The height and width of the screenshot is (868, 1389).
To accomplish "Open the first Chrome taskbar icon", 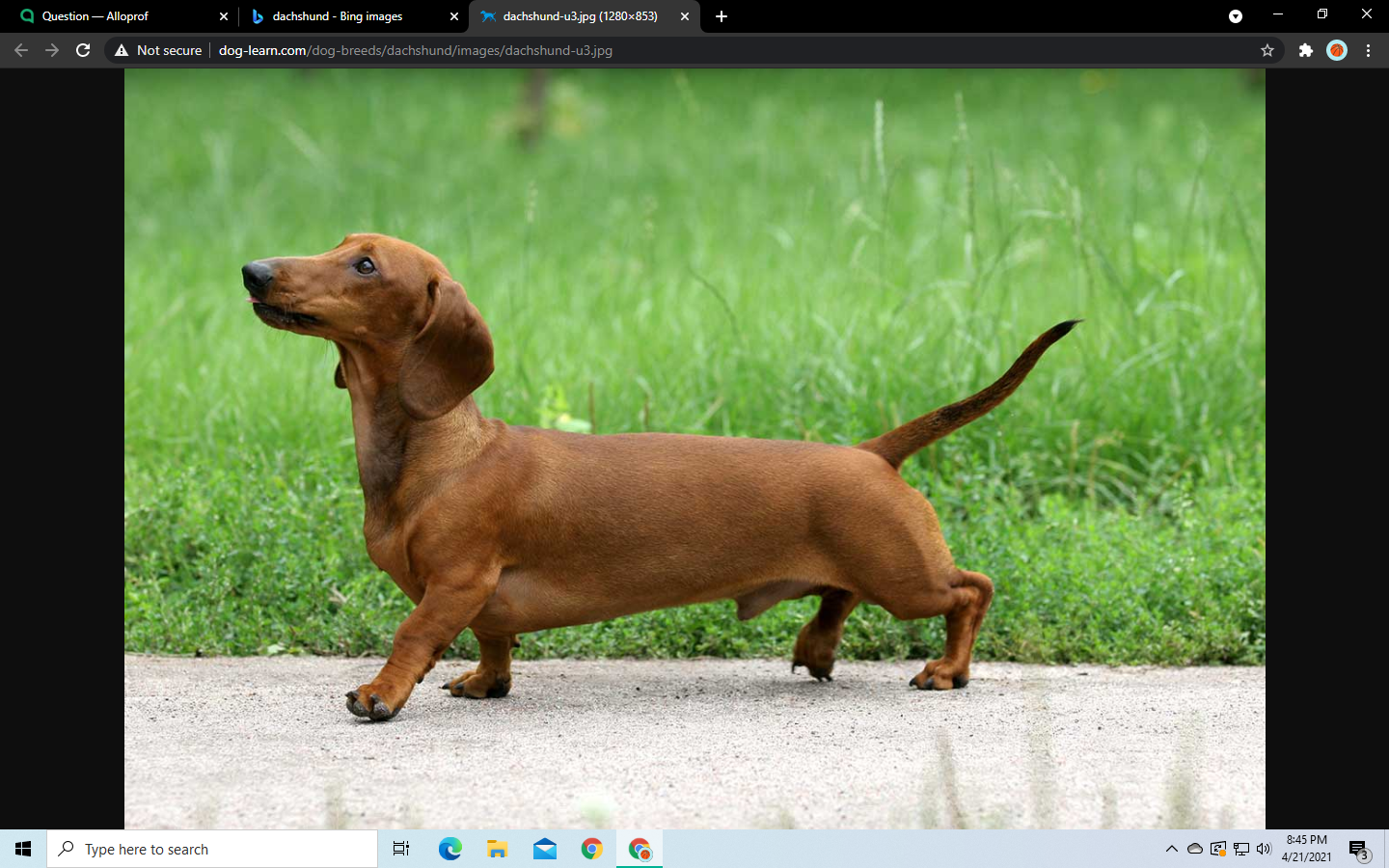I will tap(592, 849).
